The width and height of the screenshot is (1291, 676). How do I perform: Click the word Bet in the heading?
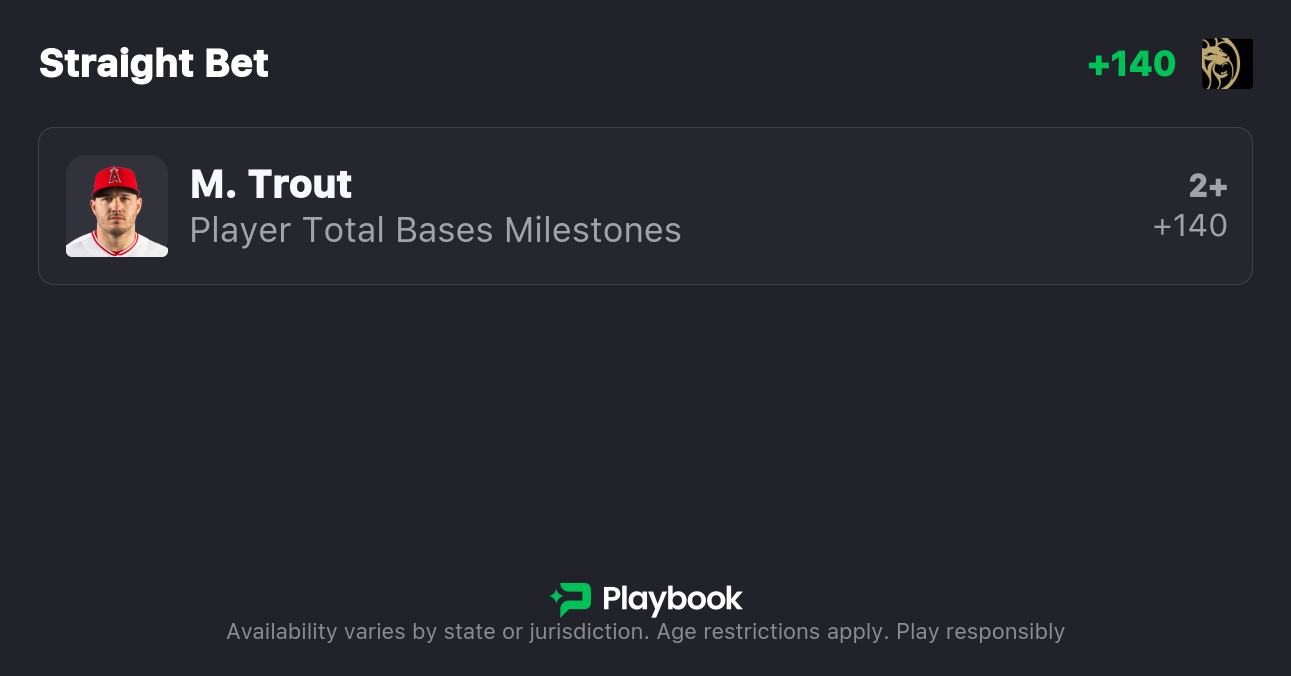click(x=237, y=64)
